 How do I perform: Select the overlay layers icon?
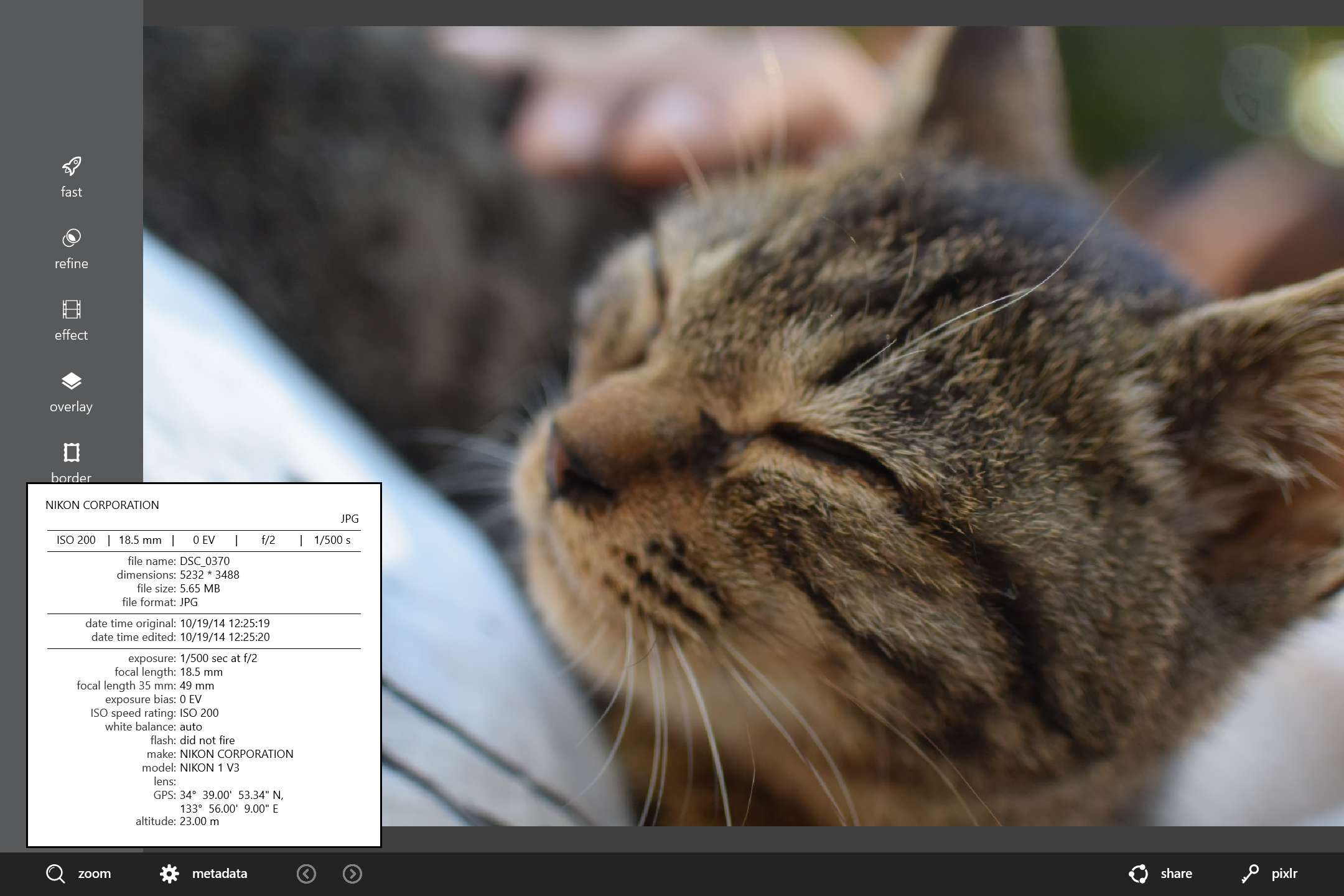[x=72, y=381]
